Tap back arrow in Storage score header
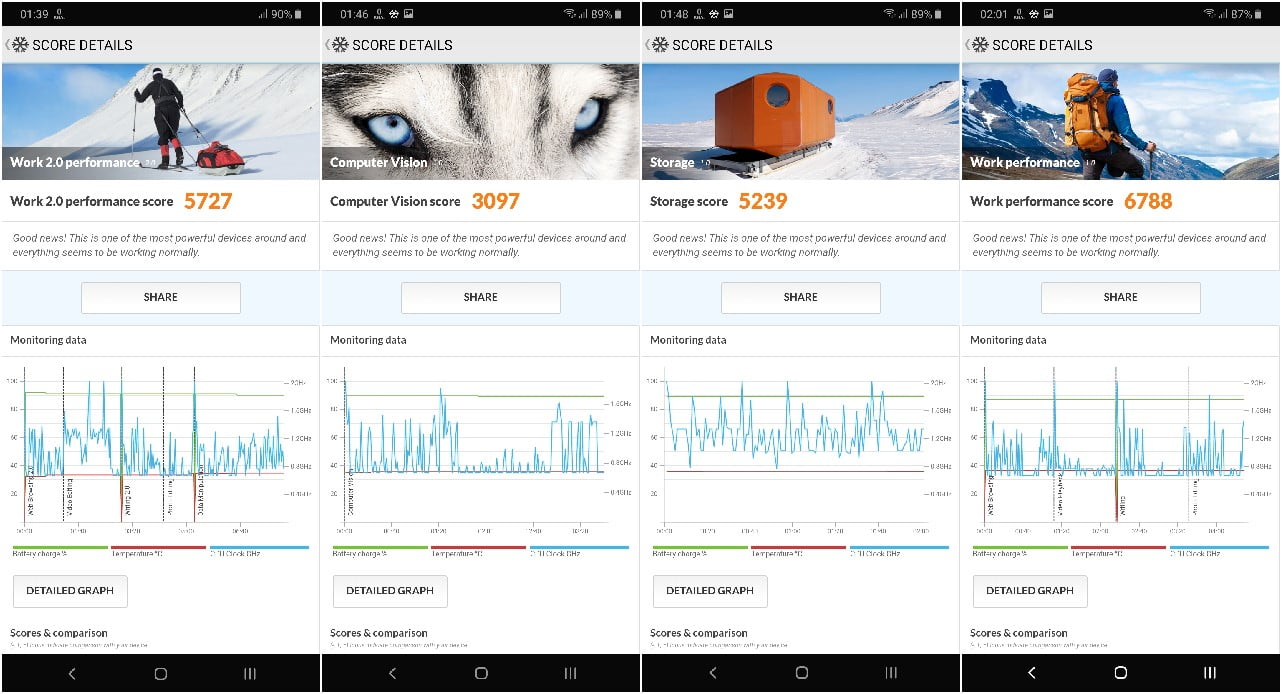The height and width of the screenshot is (694, 1282). coord(647,45)
